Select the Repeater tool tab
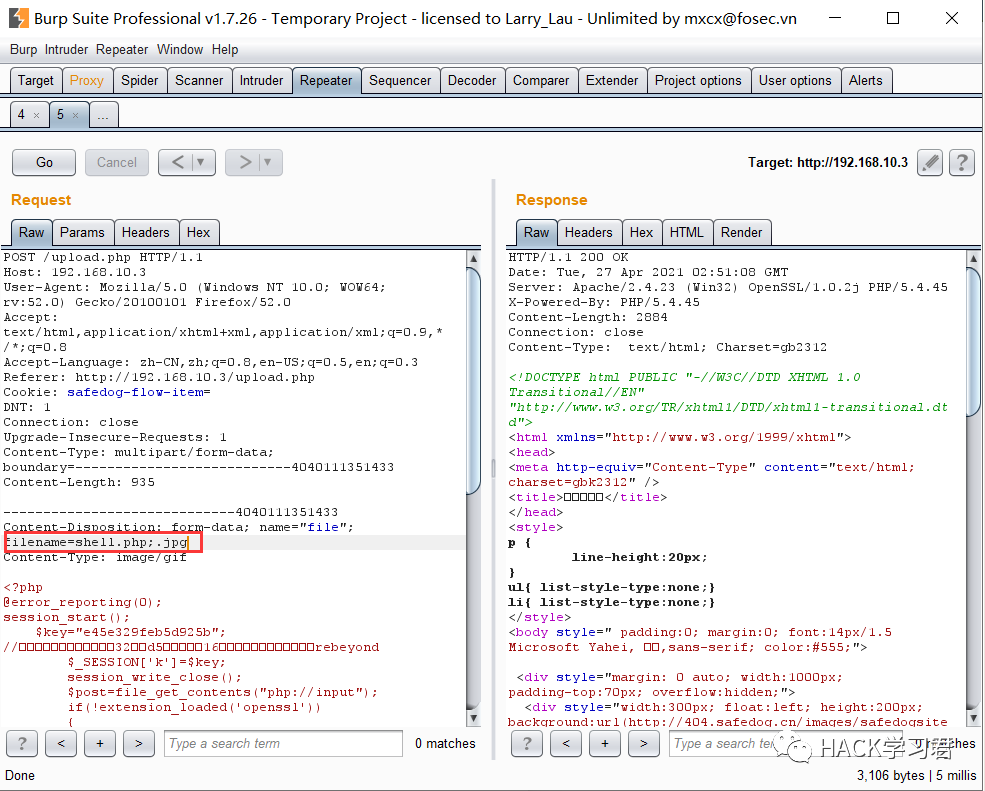The height and width of the screenshot is (791, 985). pos(326,80)
